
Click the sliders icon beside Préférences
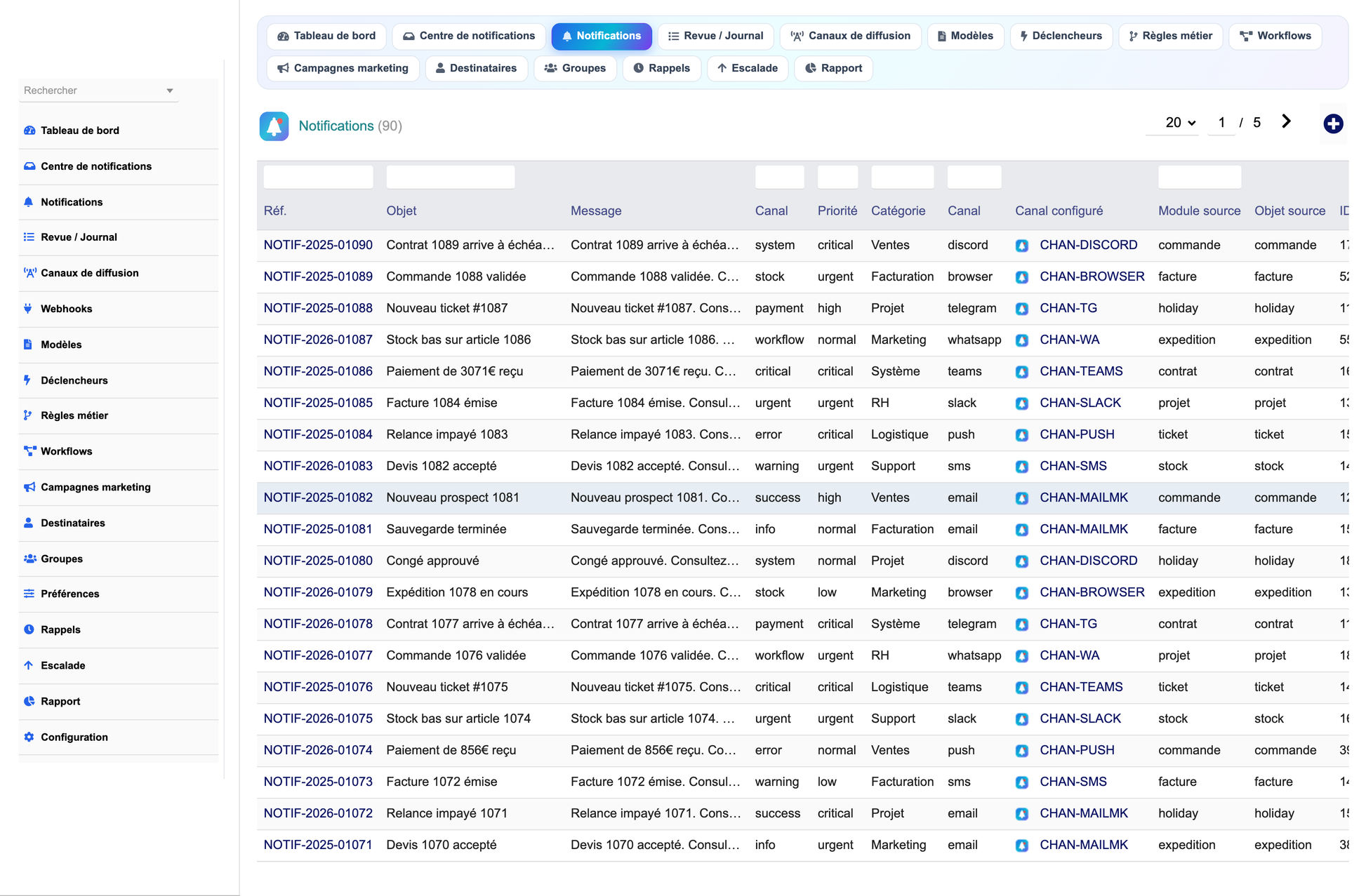29,594
